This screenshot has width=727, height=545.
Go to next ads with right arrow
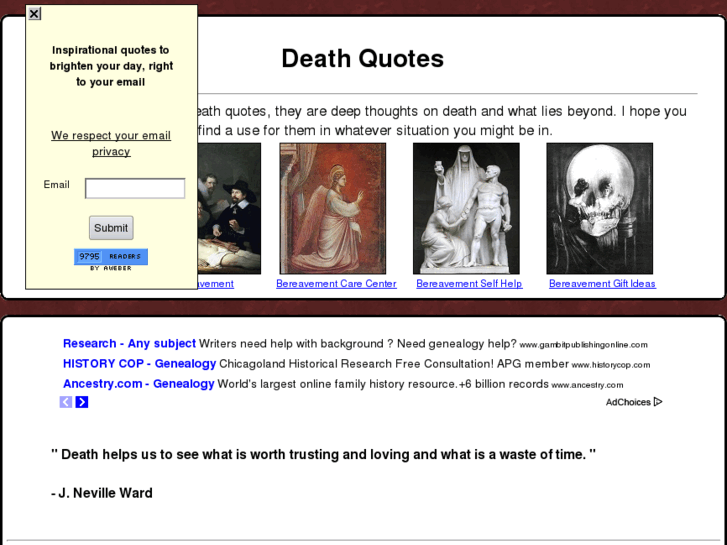point(82,402)
